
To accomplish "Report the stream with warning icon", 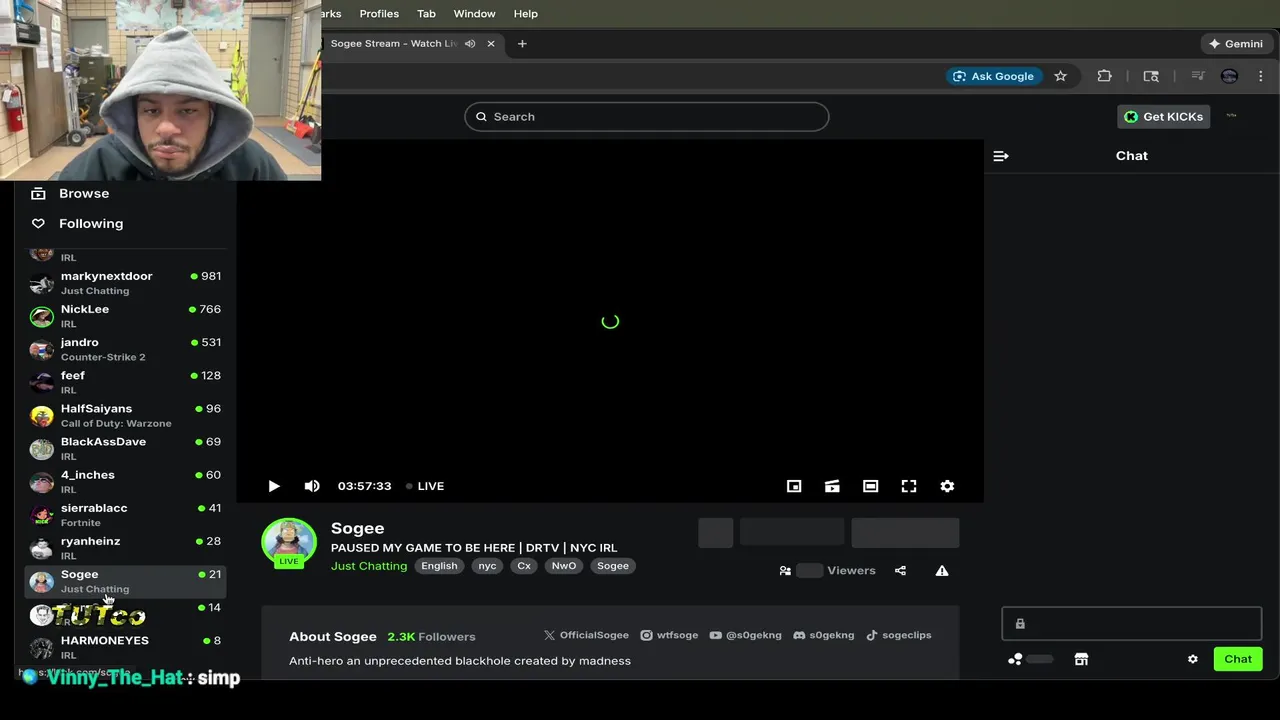I will pos(942,571).
